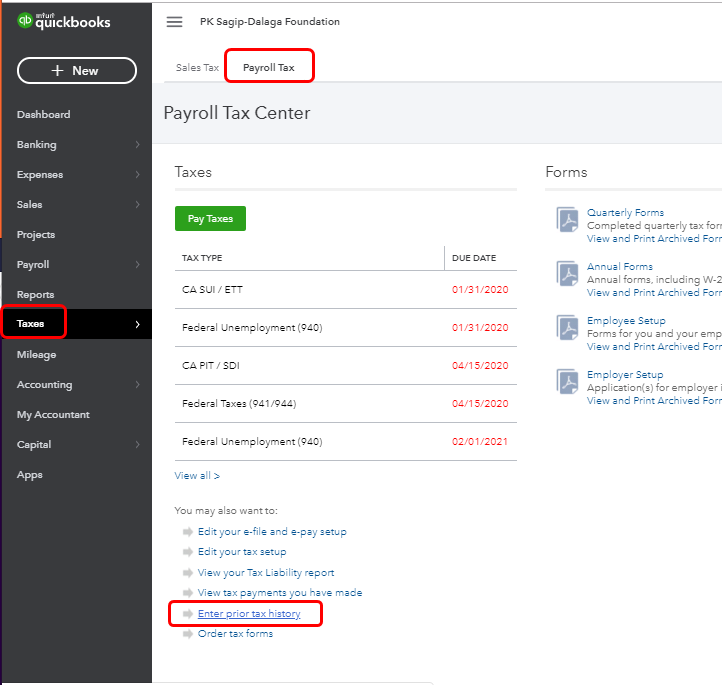Expand the Taxes submenu chevron
The height and width of the screenshot is (685, 722).
click(137, 324)
